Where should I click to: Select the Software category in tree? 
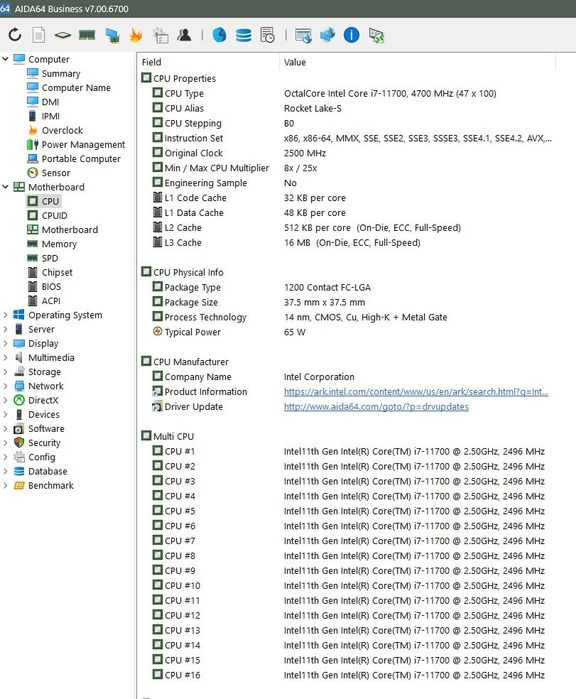(39, 428)
